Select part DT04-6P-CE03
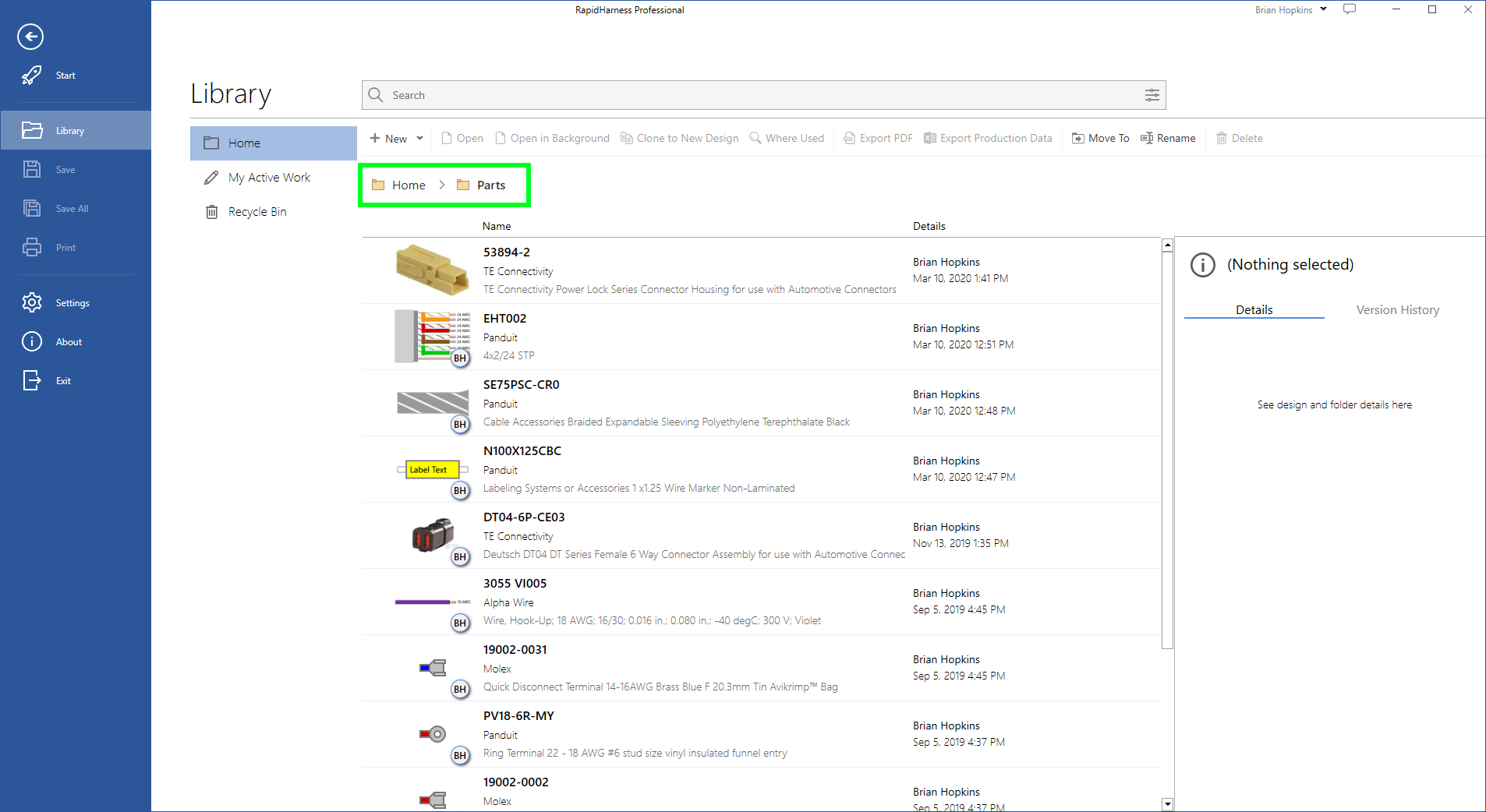The height and width of the screenshot is (812, 1486). [761, 535]
